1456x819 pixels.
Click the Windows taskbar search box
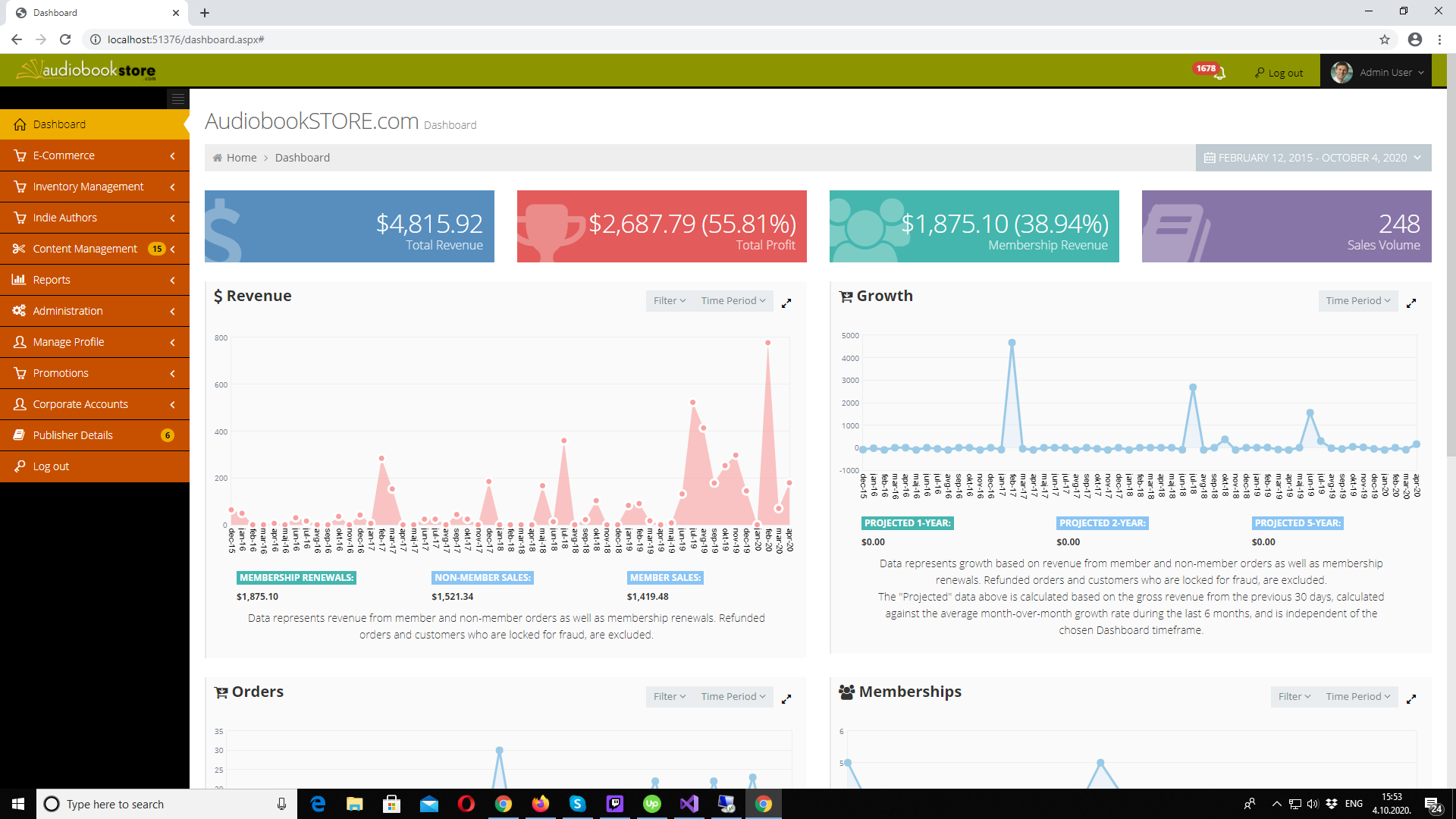(x=166, y=804)
